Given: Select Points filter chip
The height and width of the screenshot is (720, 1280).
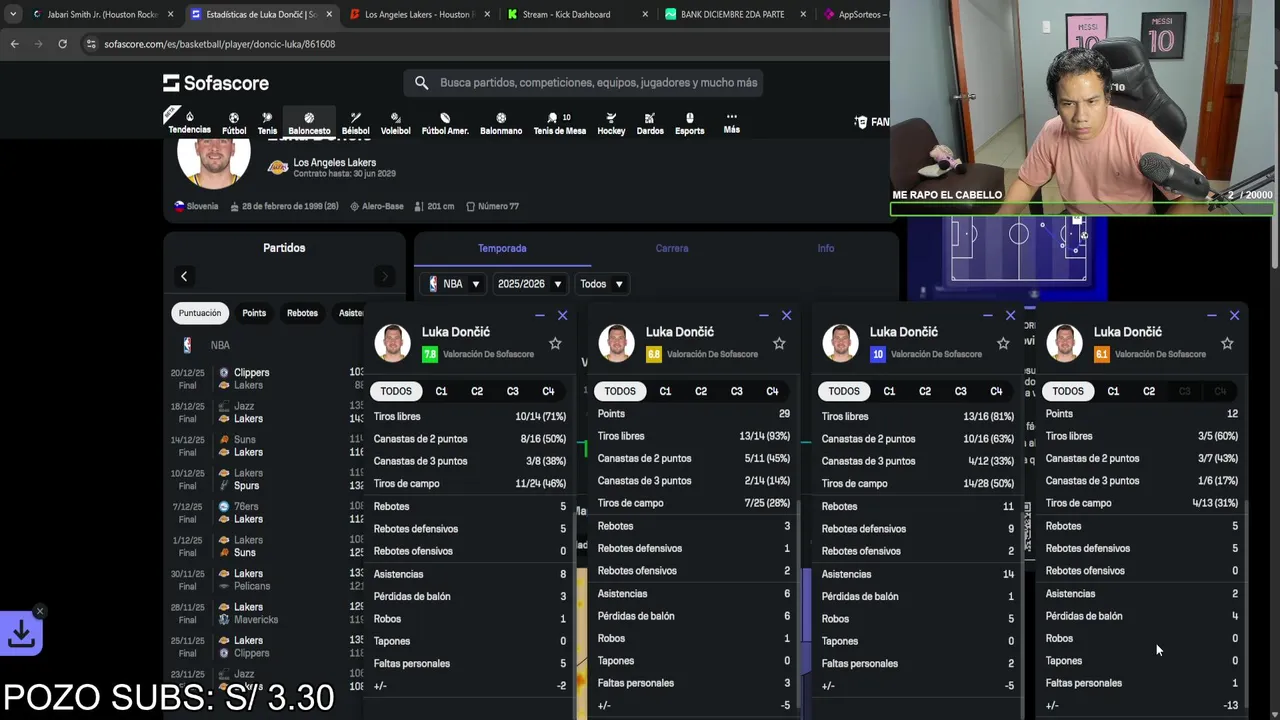Looking at the screenshot, I should point(254,313).
